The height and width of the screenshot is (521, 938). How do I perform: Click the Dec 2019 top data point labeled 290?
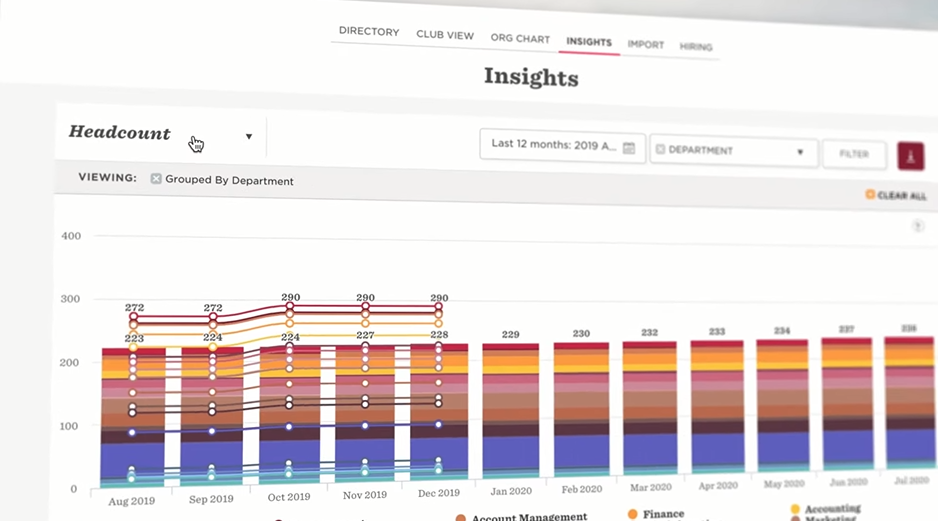[x=438, y=307]
